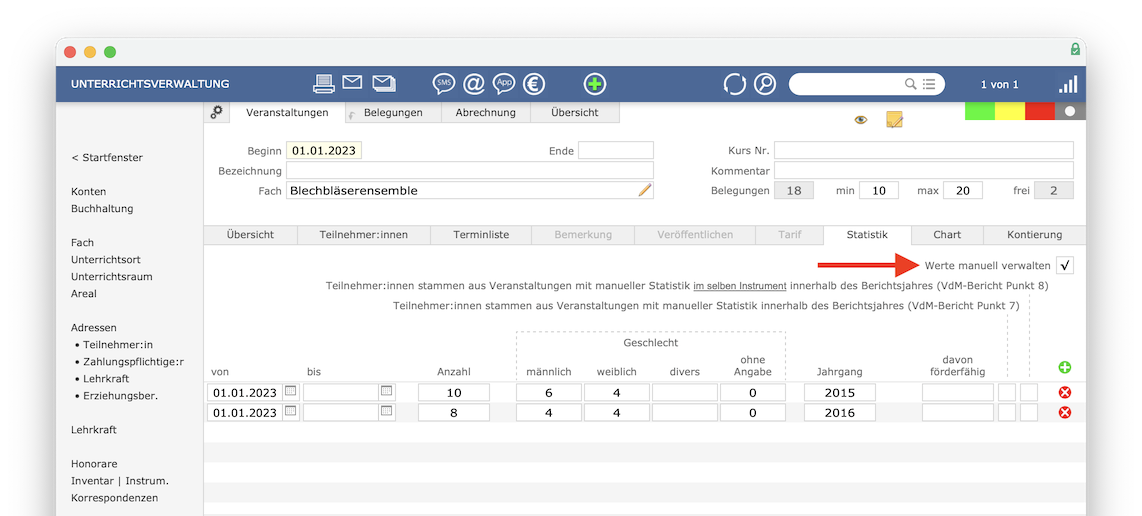This screenshot has width=1142, height=516.
Task: Click the min field showing 10
Action: (879, 190)
